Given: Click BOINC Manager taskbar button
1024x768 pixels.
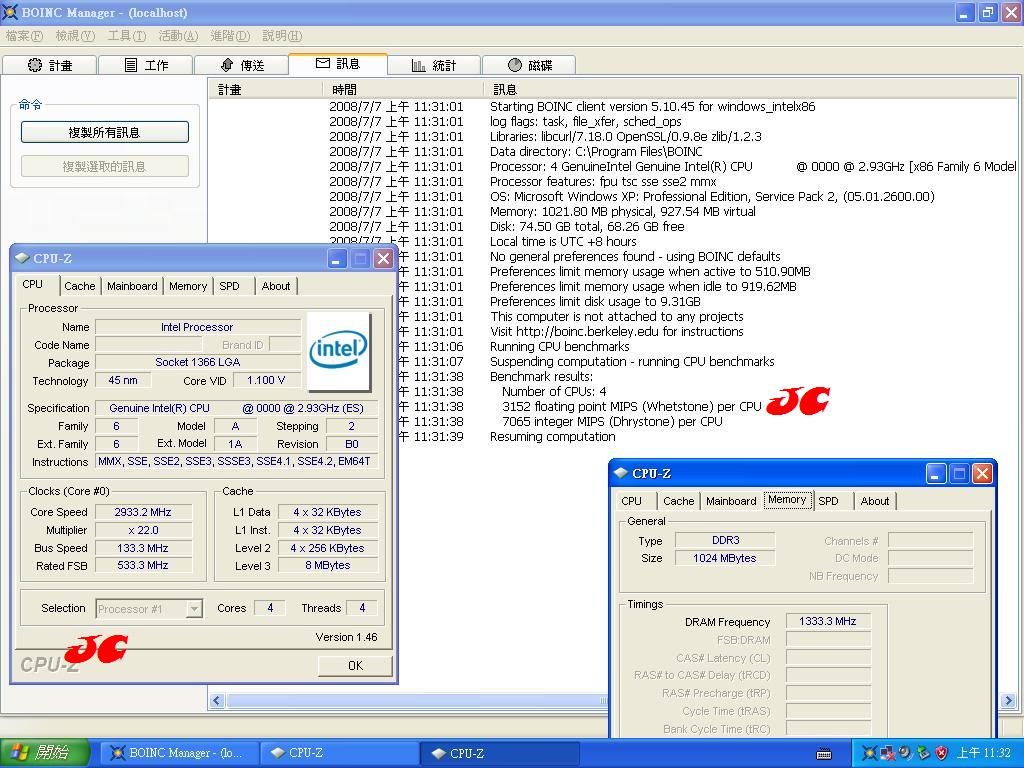Looking at the screenshot, I should click(x=179, y=753).
